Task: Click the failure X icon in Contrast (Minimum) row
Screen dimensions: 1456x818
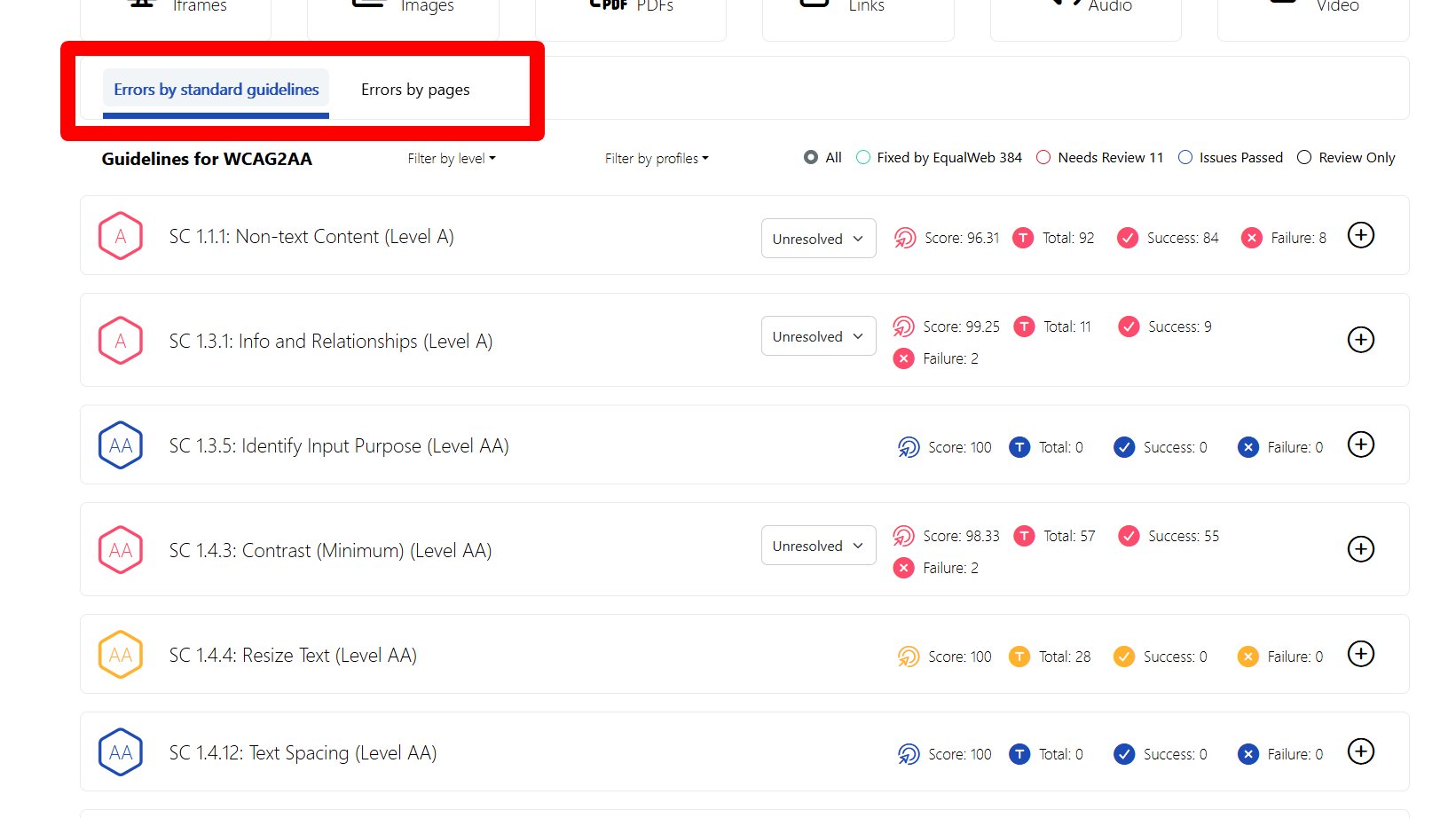Action: click(x=903, y=568)
